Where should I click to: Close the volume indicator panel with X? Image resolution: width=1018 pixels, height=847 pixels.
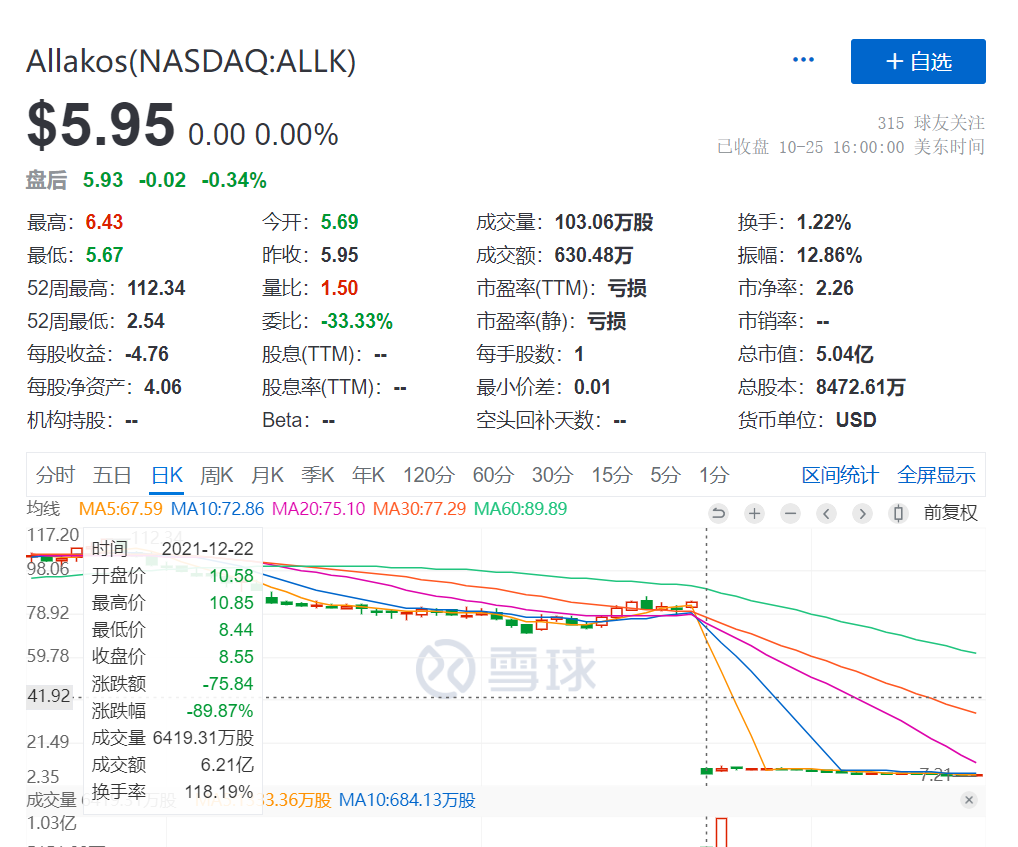coord(969,800)
